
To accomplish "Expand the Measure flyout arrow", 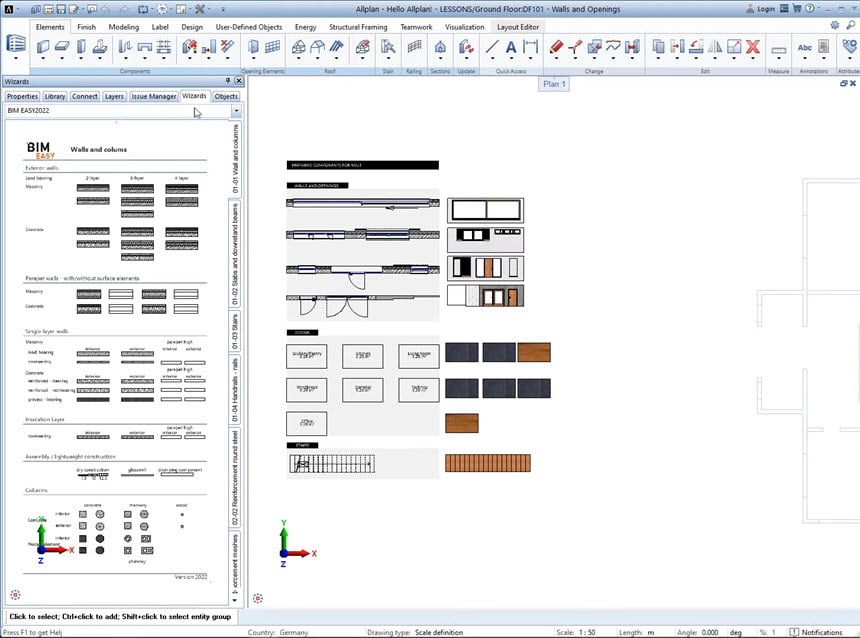I will click(778, 58).
